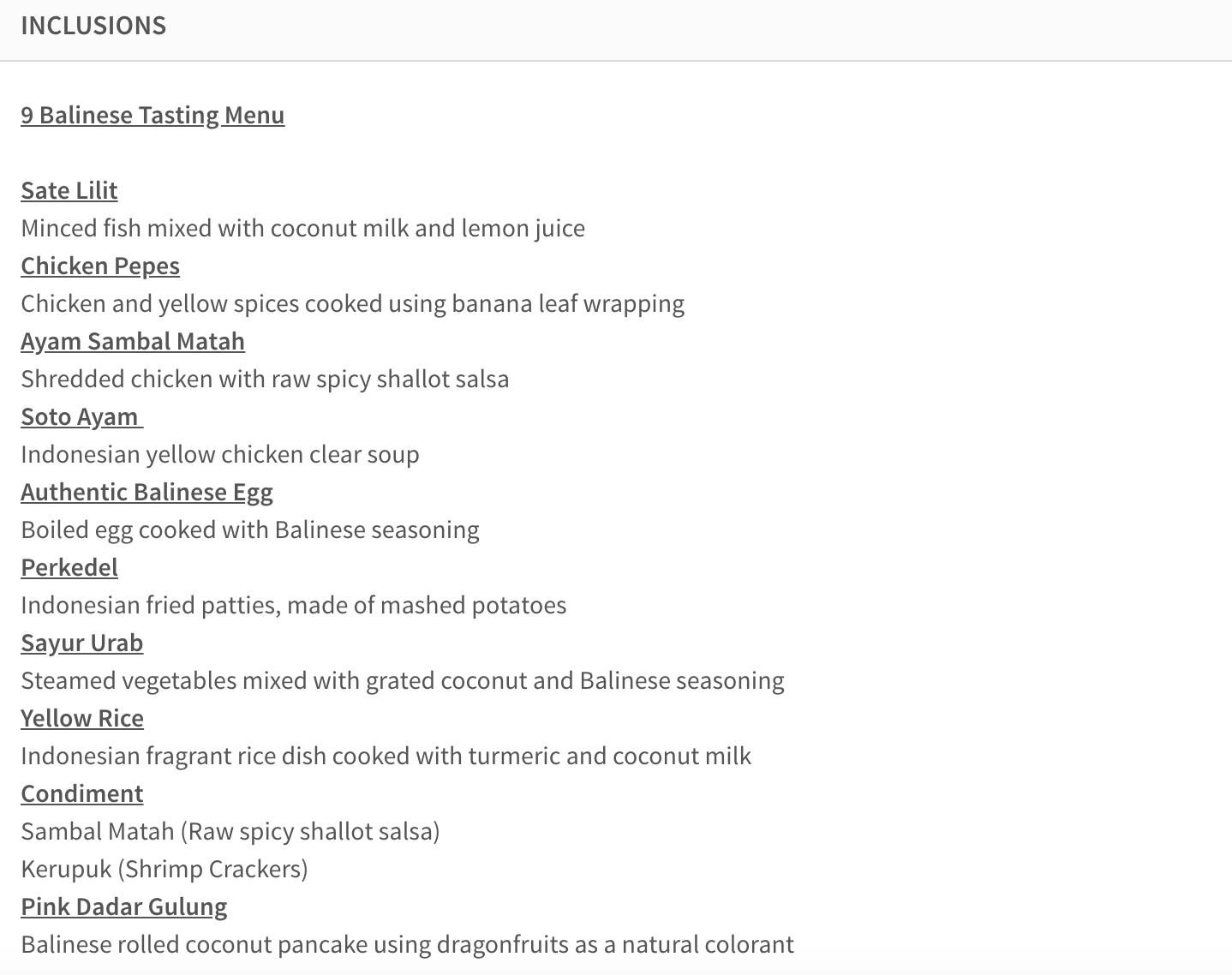
Task: Click the Sayur Urab heading
Action: 81,643
